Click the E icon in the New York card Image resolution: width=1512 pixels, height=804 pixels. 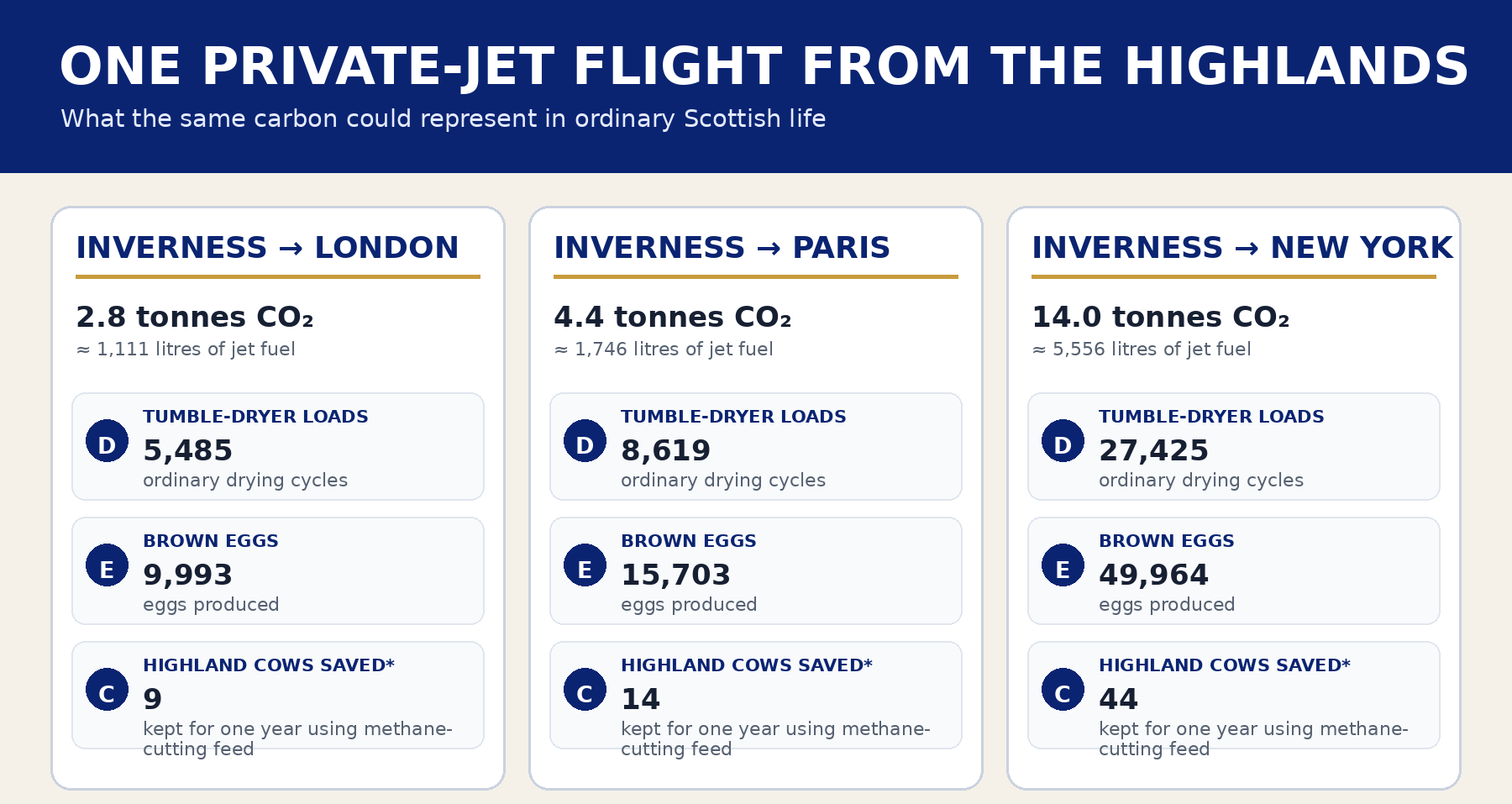[1063, 565]
